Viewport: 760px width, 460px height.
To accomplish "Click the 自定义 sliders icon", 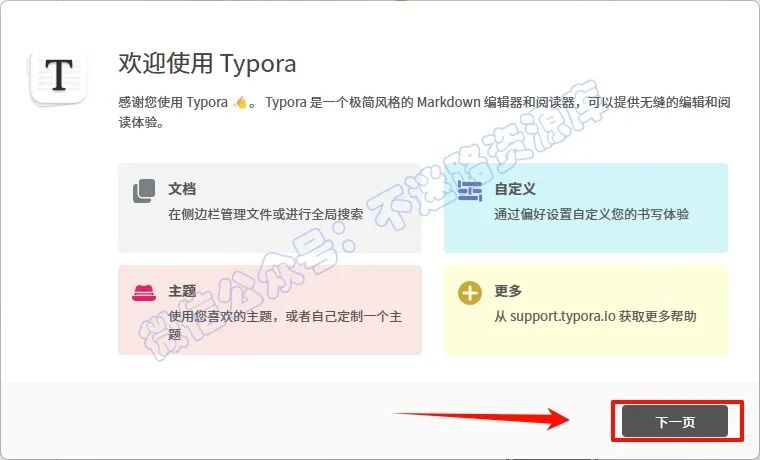I will click(x=470, y=191).
